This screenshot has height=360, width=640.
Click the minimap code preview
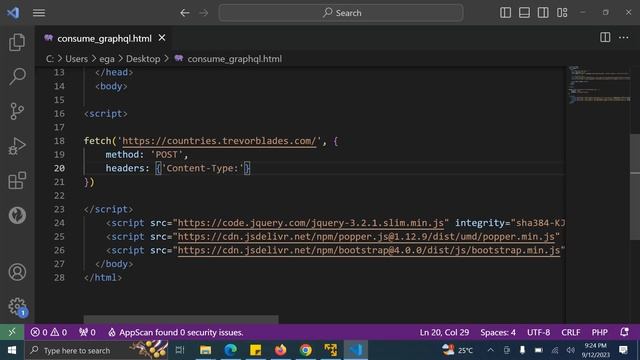click(599, 84)
